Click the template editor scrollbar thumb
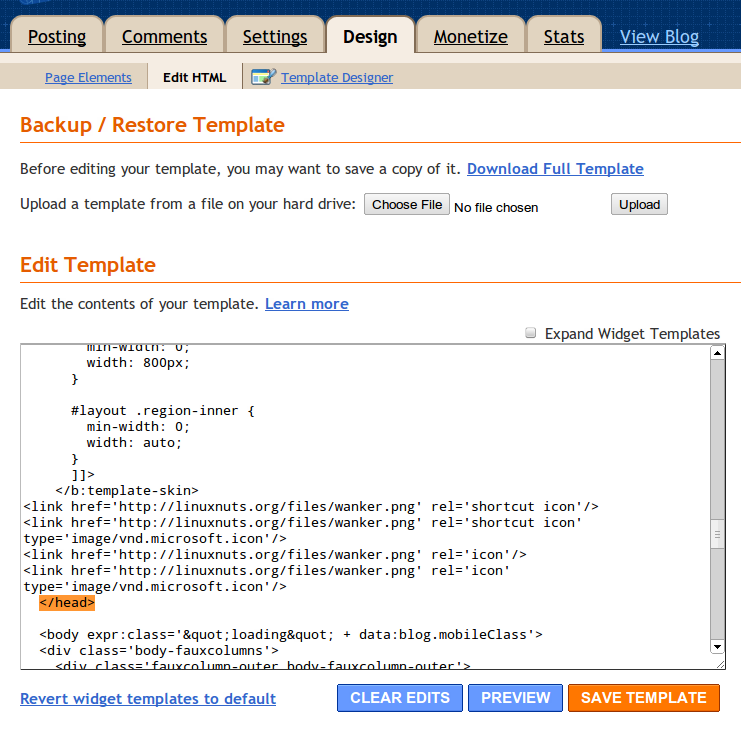The height and width of the screenshot is (733, 741). click(x=717, y=534)
